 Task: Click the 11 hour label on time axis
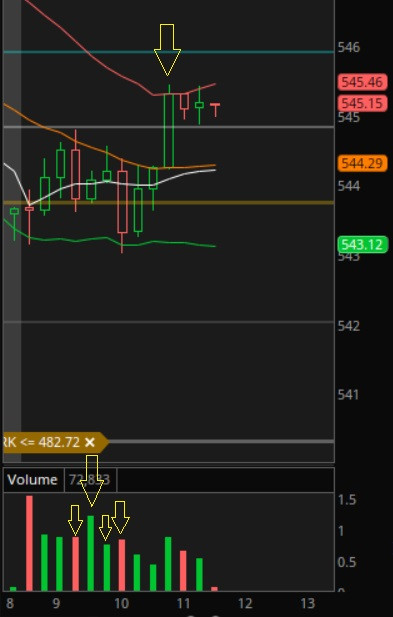pos(183,603)
